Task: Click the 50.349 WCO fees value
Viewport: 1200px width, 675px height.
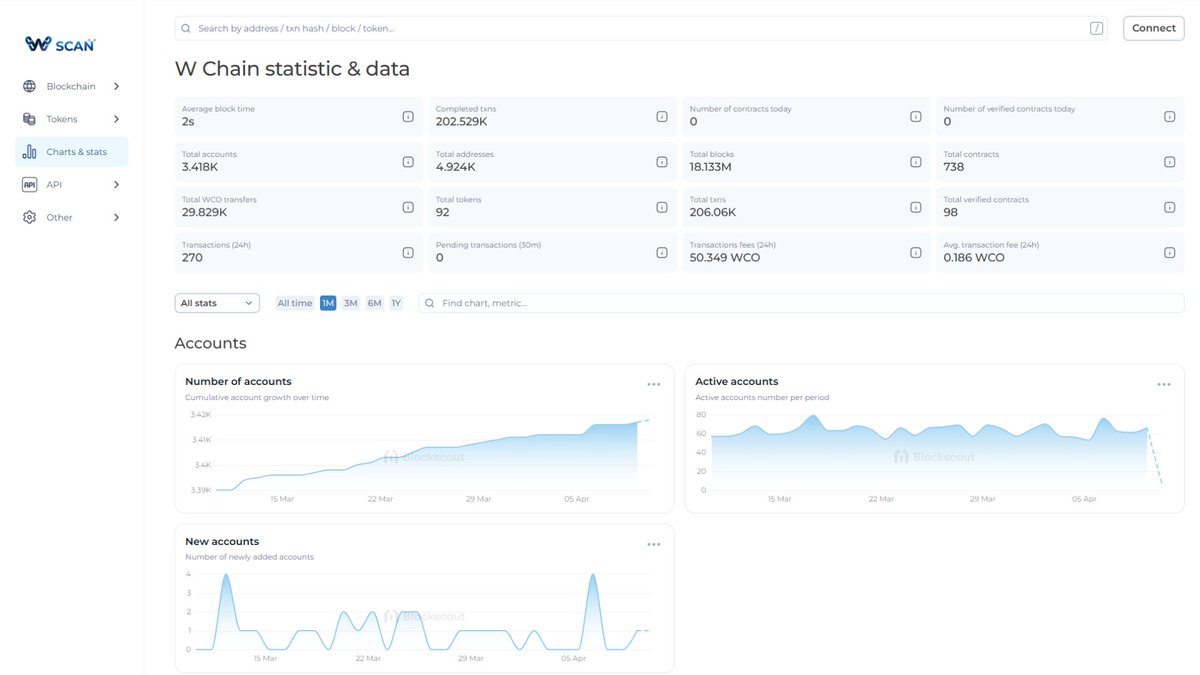Action: click(725, 258)
